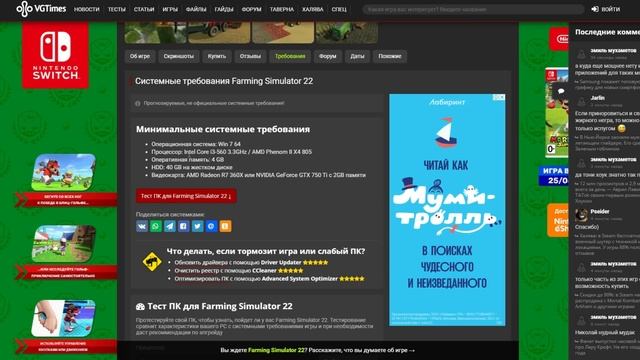Viewport: 640px width, 360px height.
Task: Click the gauge icon beside Тест ПК heading
Action: 140,307
